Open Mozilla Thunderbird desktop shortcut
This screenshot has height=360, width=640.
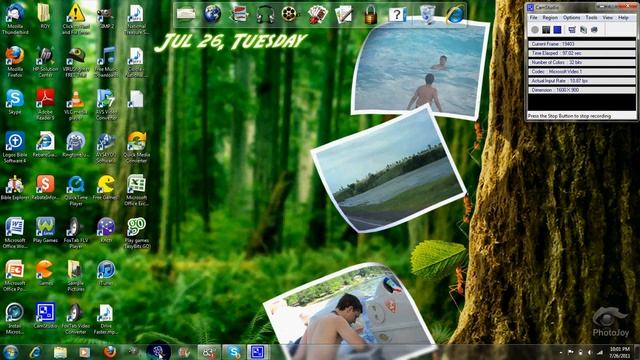tap(15, 19)
